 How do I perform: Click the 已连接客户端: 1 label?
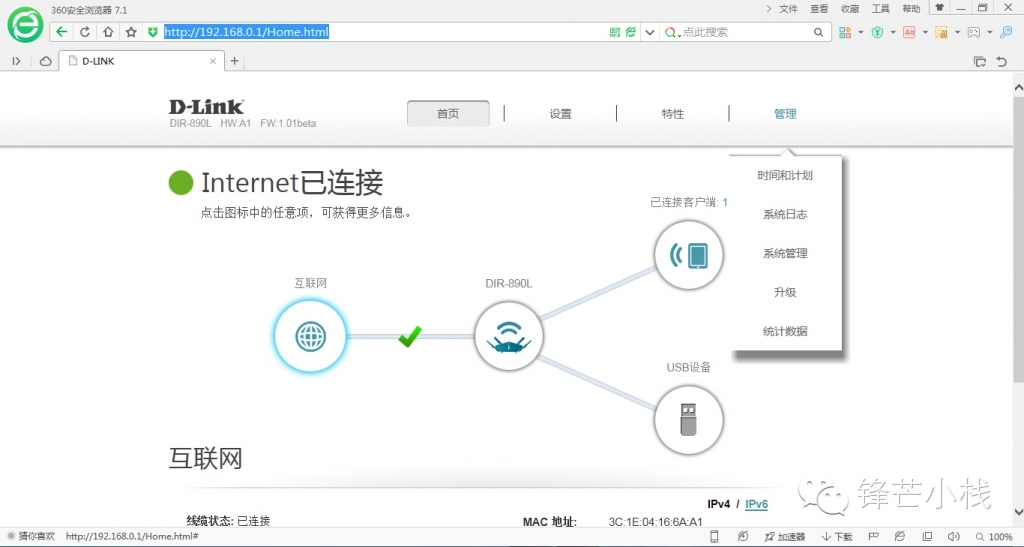[689, 202]
